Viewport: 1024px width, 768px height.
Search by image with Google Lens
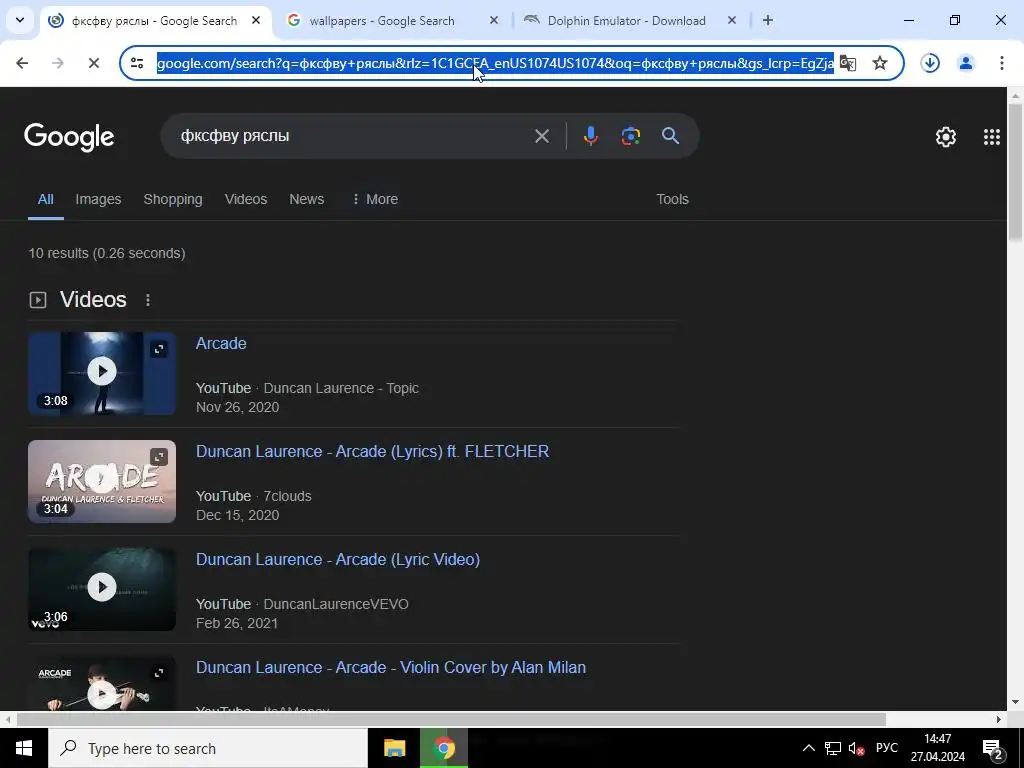[x=630, y=136]
